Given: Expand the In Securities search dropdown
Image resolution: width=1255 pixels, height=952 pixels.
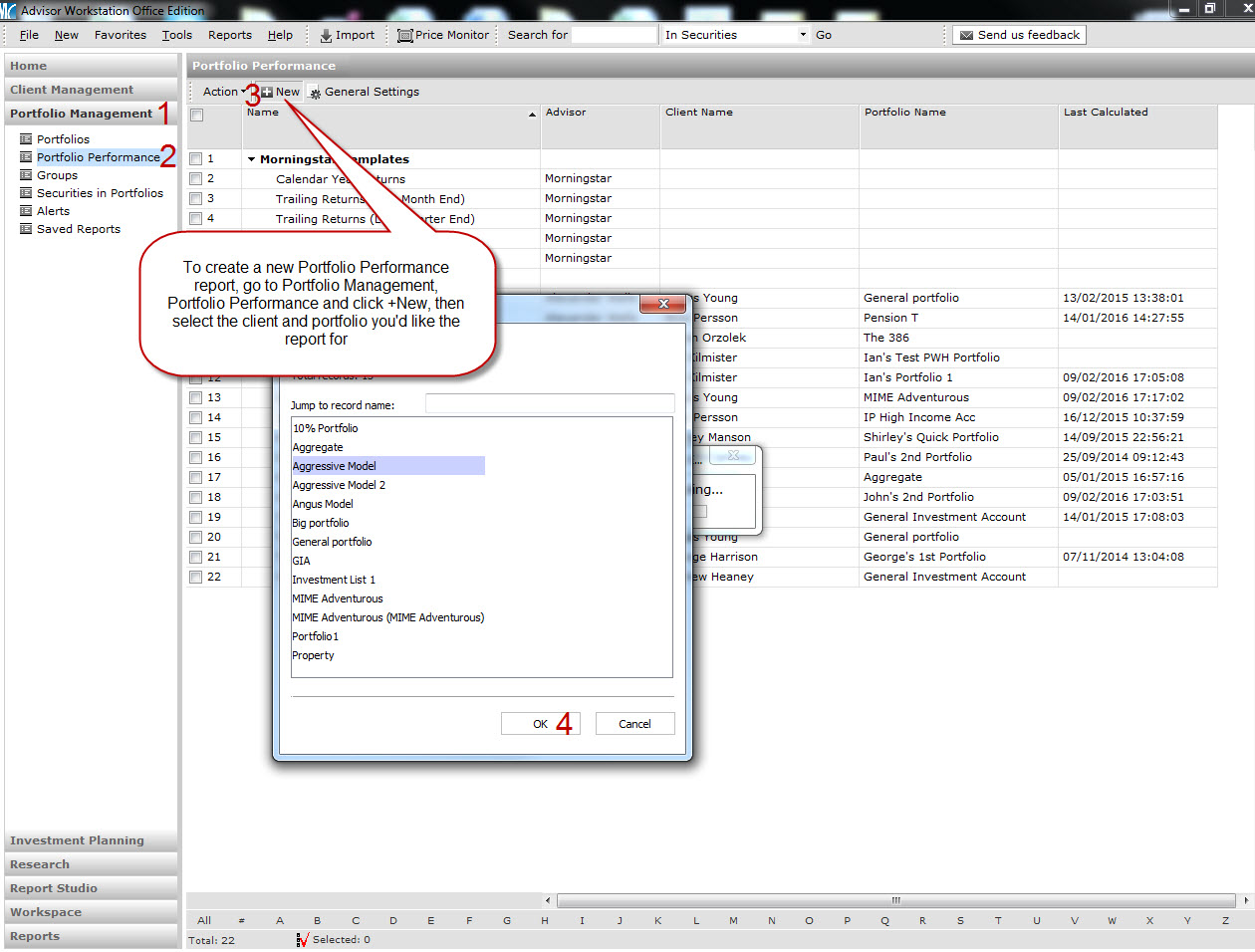Looking at the screenshot, I should 803,35.
